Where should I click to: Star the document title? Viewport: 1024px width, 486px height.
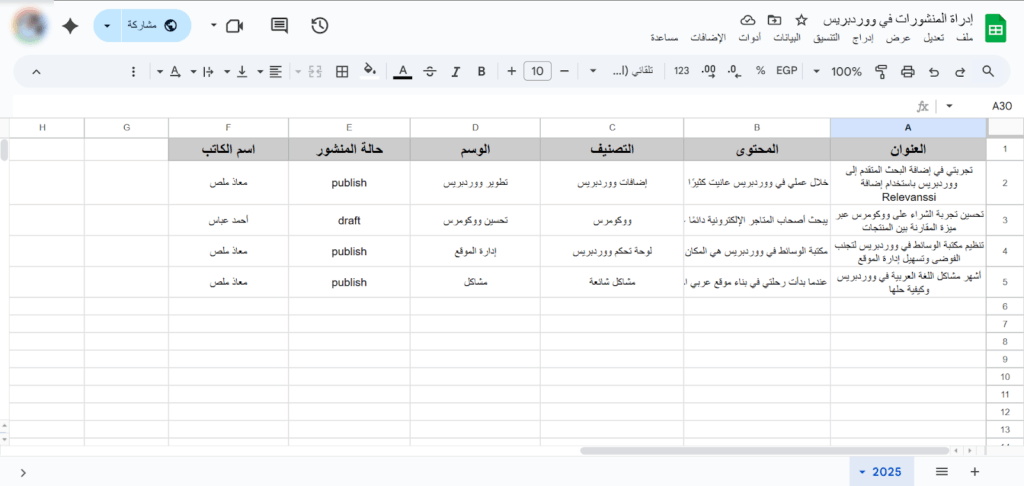tap(801, 20)
